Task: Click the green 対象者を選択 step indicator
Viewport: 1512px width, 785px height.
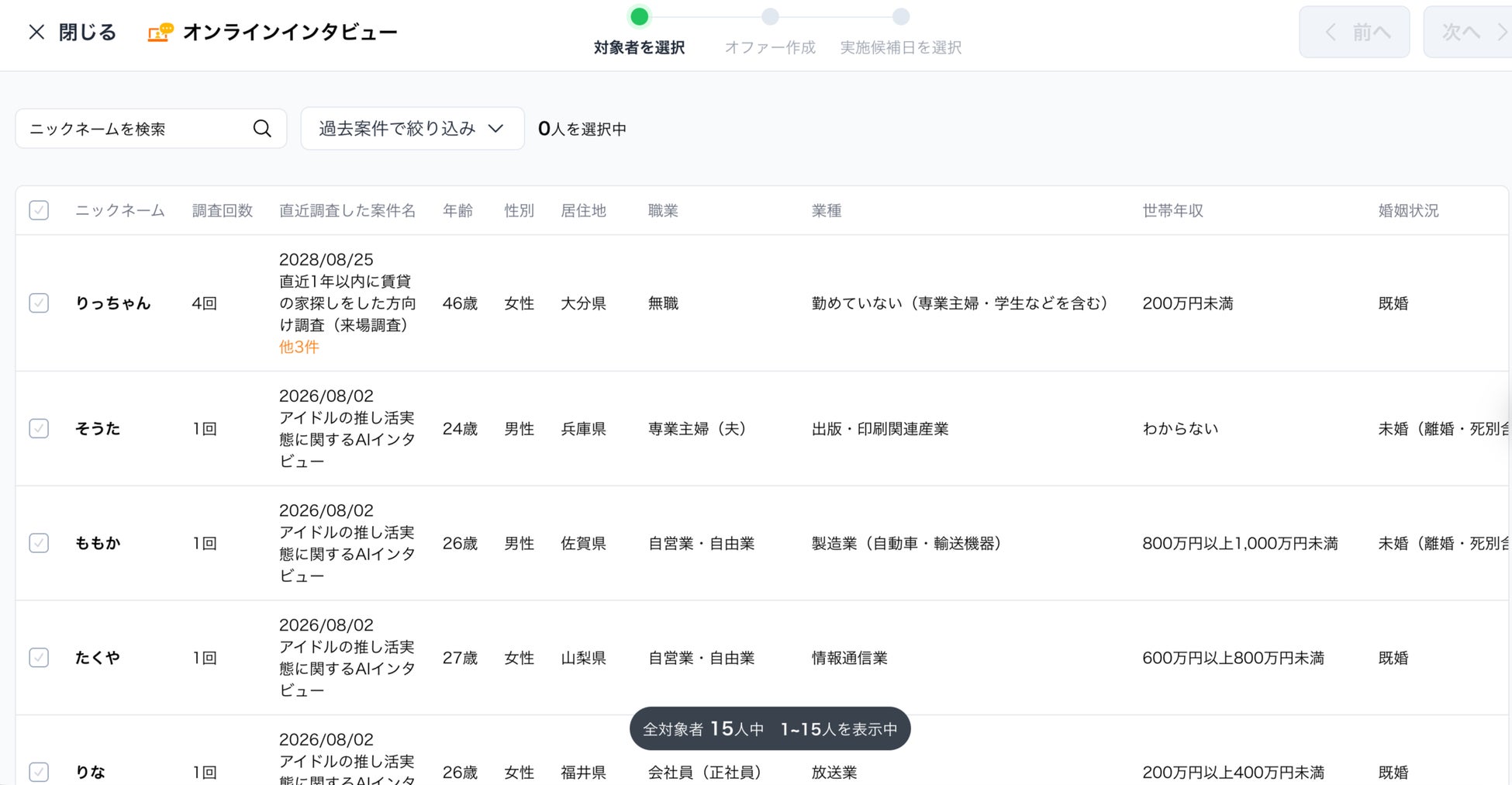Action: [639, 16]
